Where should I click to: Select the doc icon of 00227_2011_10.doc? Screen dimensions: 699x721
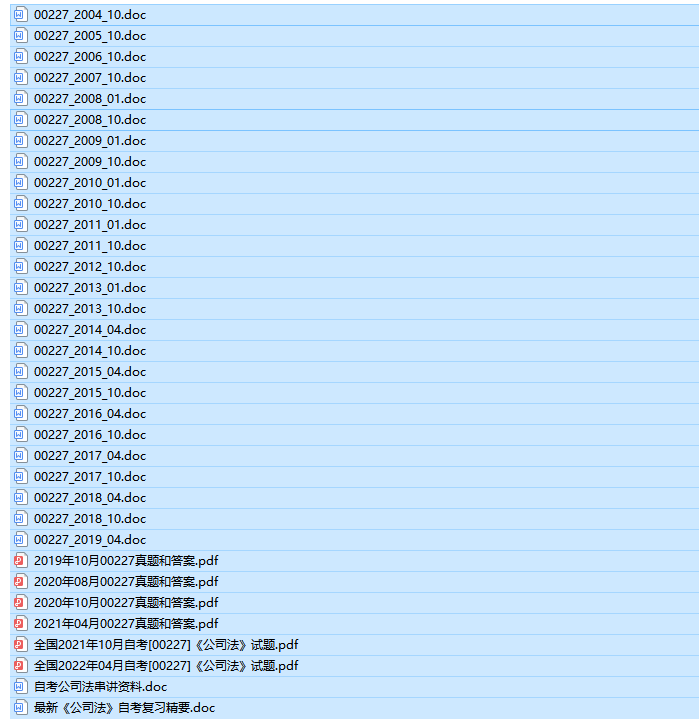pyautogui.click(x=20, y=246)
